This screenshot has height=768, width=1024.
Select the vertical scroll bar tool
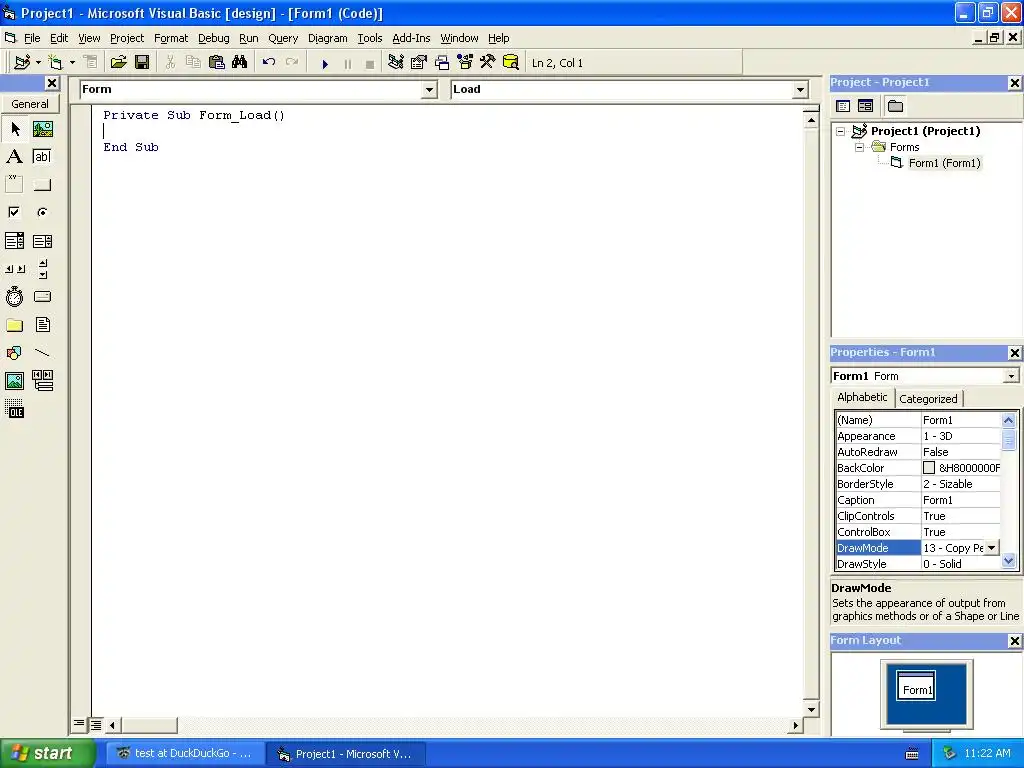click(42, 269)
